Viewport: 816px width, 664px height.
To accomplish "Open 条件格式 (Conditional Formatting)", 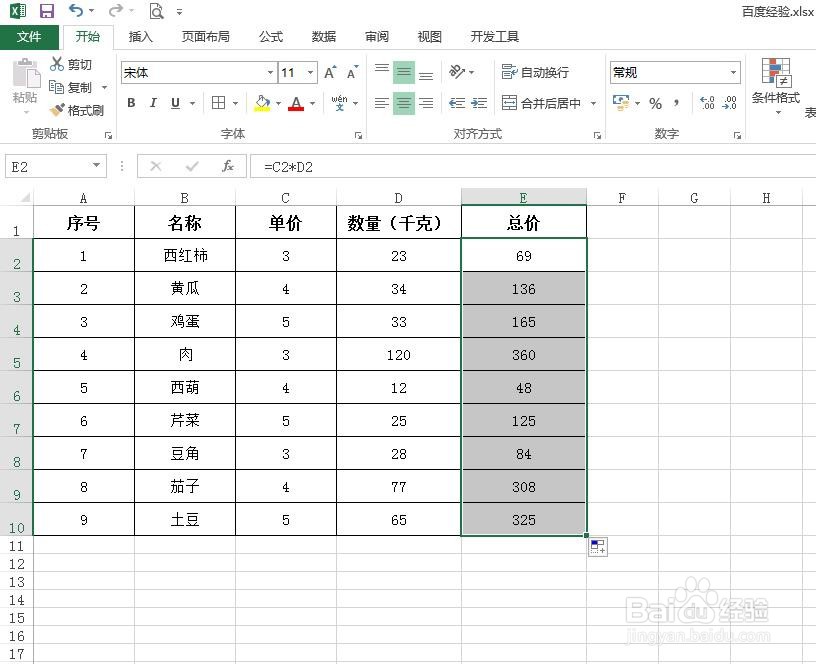I will click(x=776, y=95).
